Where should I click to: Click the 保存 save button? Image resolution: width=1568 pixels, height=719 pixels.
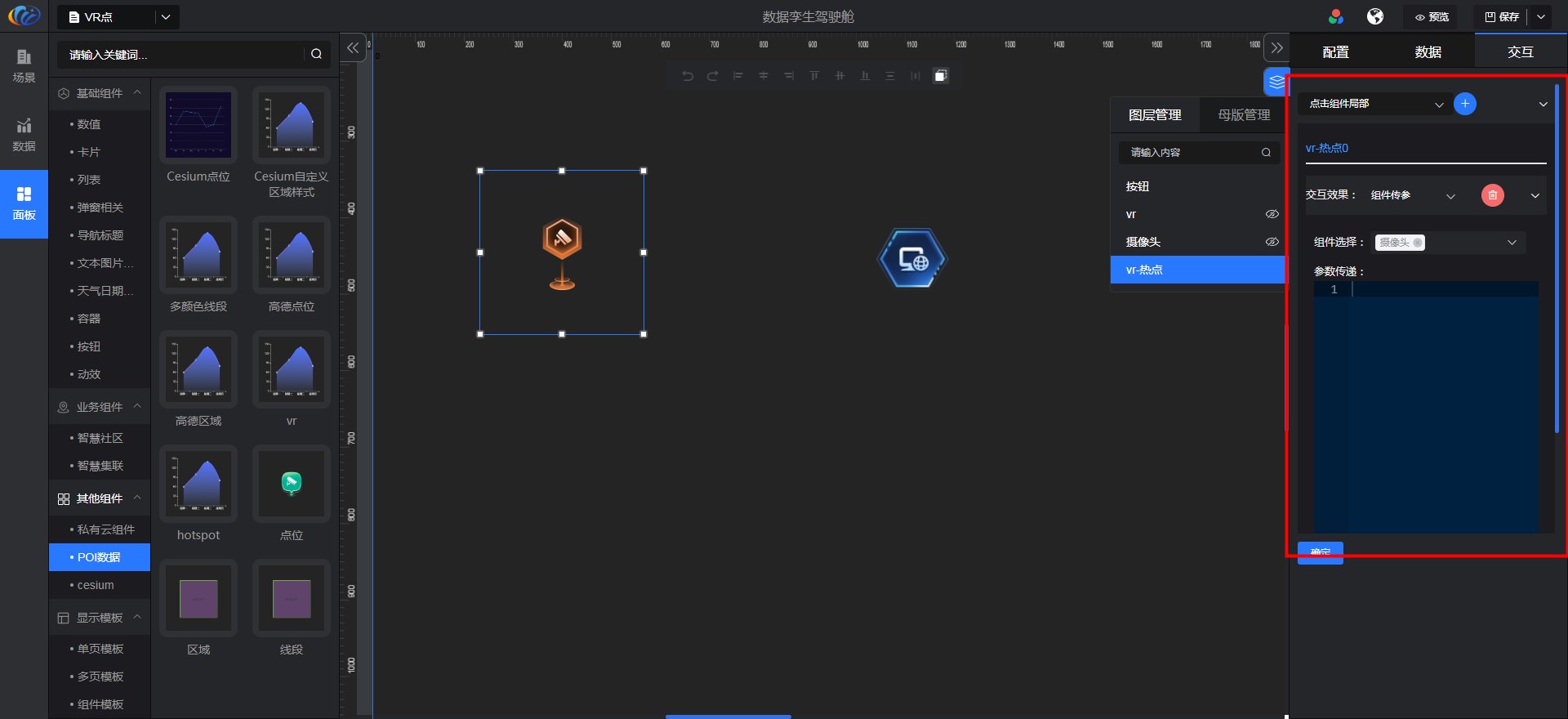click(1502, 16)
